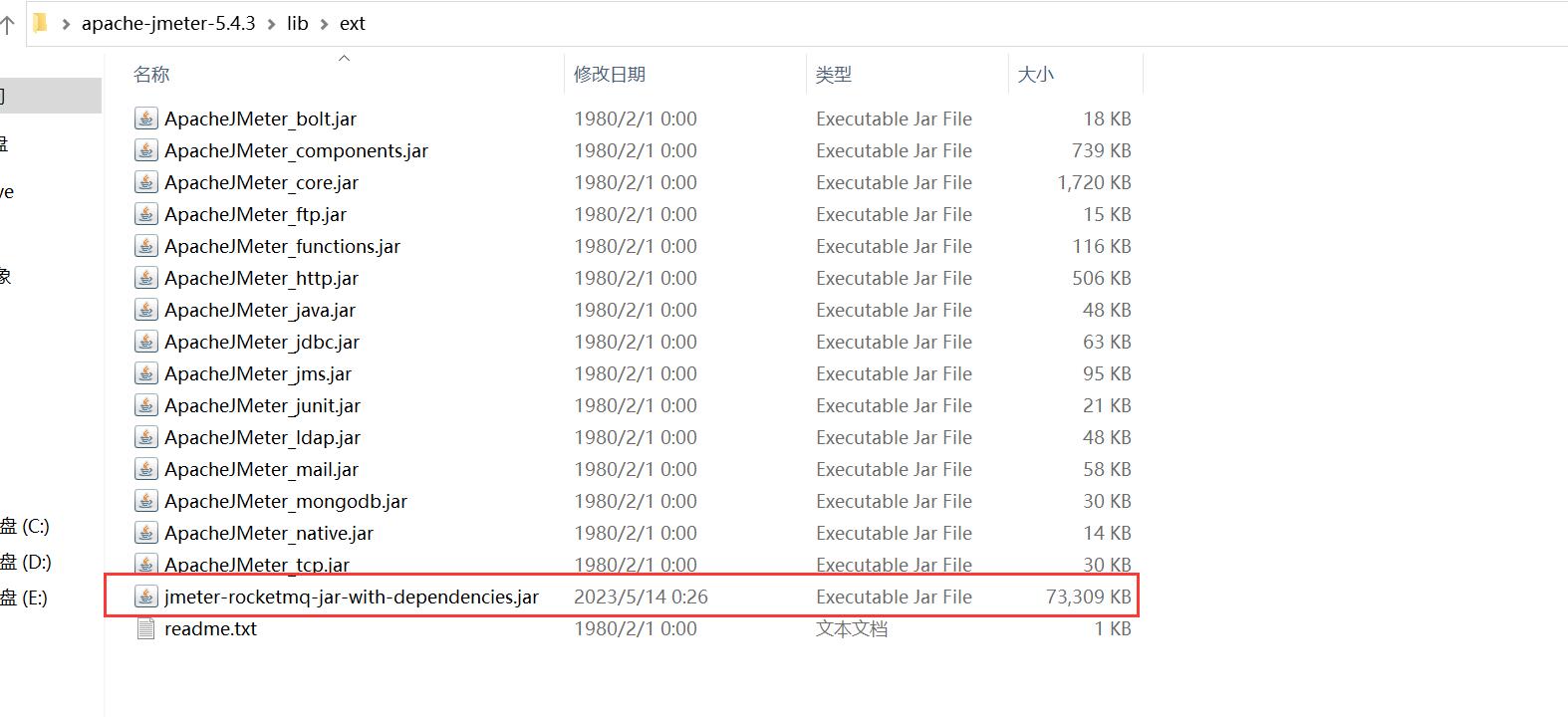
Task: Select ApacheJMeter_bolt.jar file name
Action: tap(261, 119)
